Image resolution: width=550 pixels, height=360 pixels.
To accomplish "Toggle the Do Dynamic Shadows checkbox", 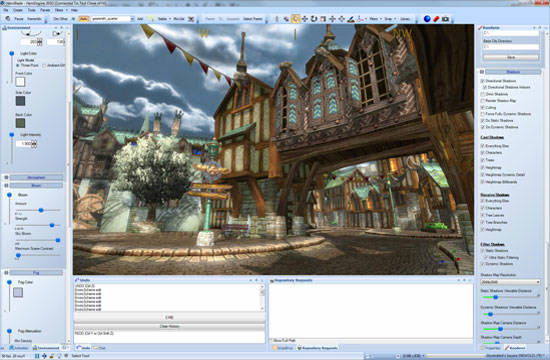I will (x=483, y=127).
